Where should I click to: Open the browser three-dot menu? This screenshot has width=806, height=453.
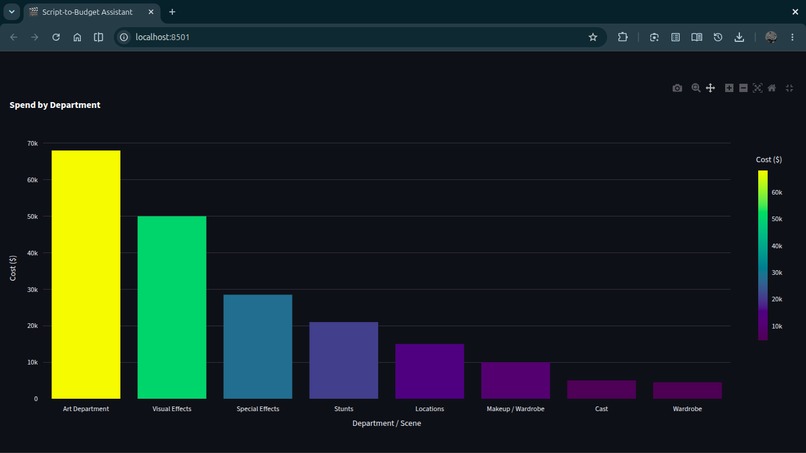click(x=792, y=37)
